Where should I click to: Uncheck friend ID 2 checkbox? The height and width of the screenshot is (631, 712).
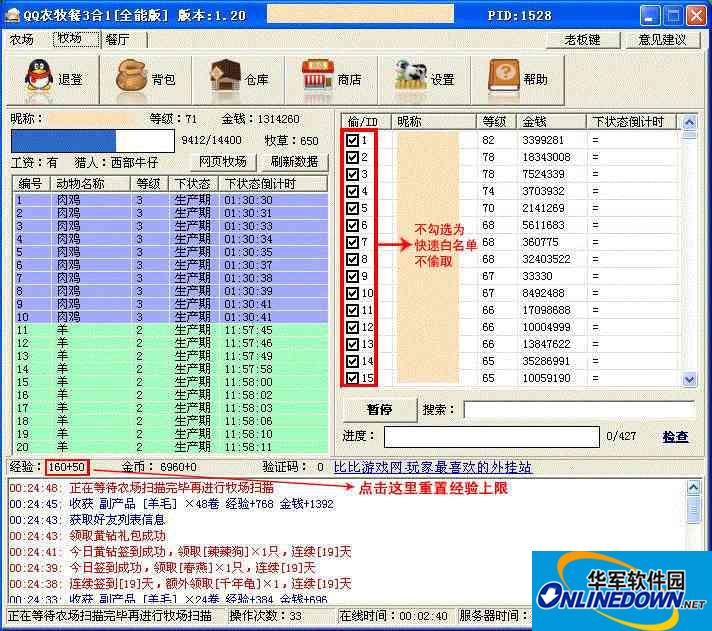352,157
